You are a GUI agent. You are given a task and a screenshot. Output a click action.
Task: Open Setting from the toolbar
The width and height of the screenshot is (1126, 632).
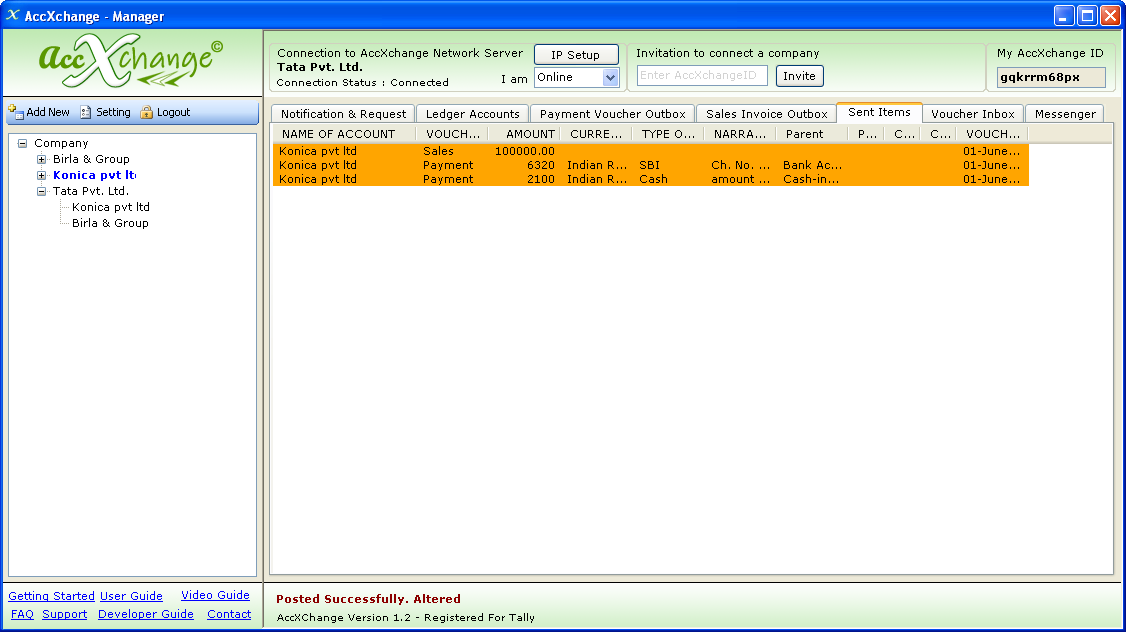pos(105,112)
